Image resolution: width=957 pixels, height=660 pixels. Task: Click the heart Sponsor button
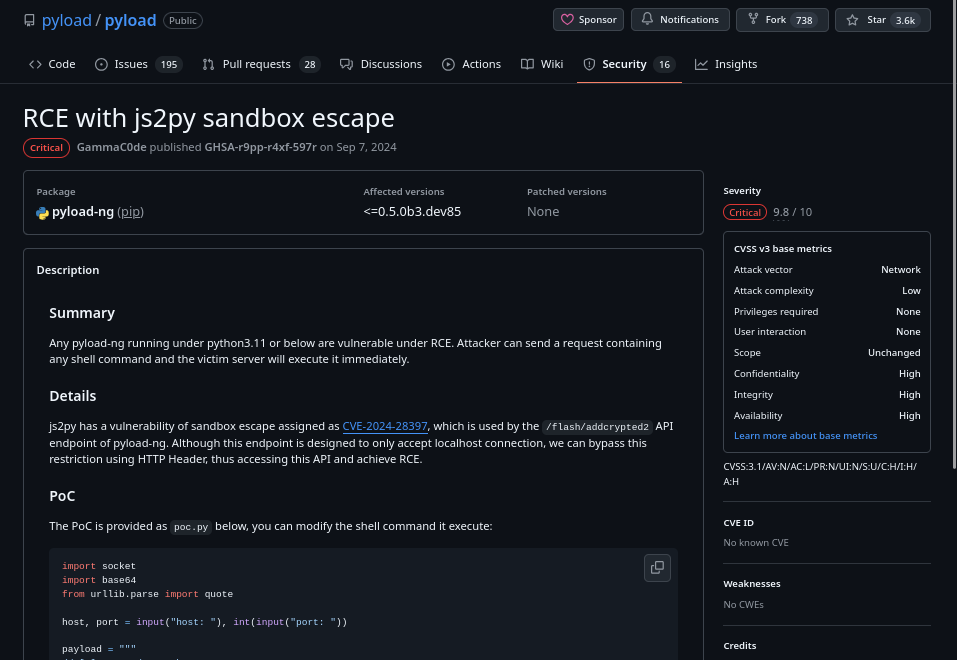point(588,19)
